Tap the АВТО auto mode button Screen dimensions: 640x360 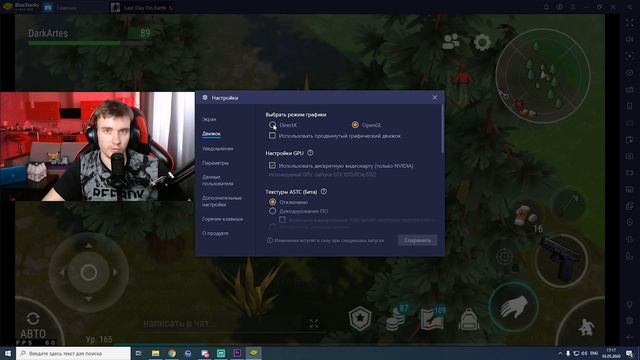point(33,325)
